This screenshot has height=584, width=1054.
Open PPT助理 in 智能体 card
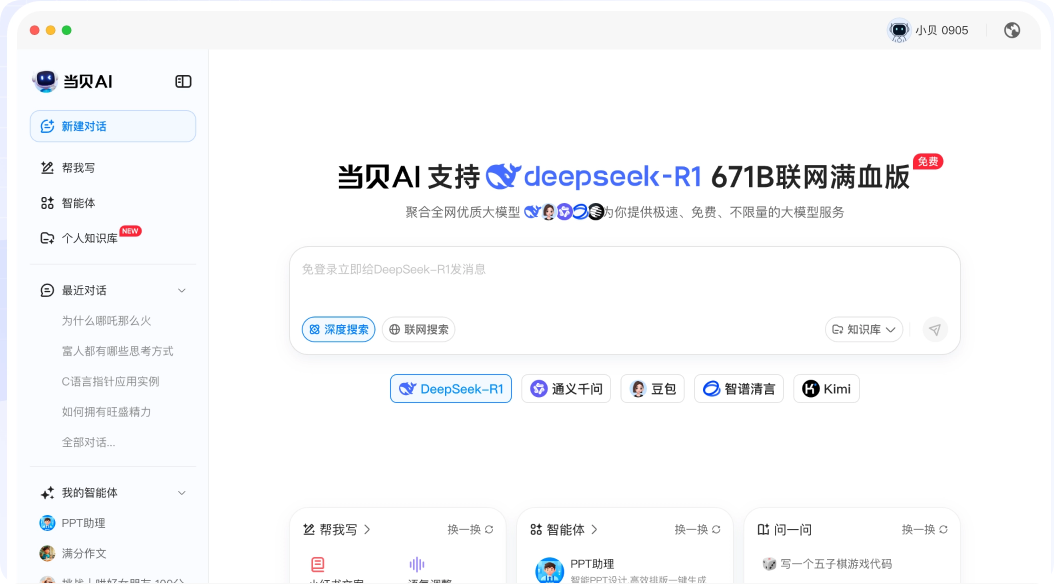pyautogui.click(x=621, y=570)
